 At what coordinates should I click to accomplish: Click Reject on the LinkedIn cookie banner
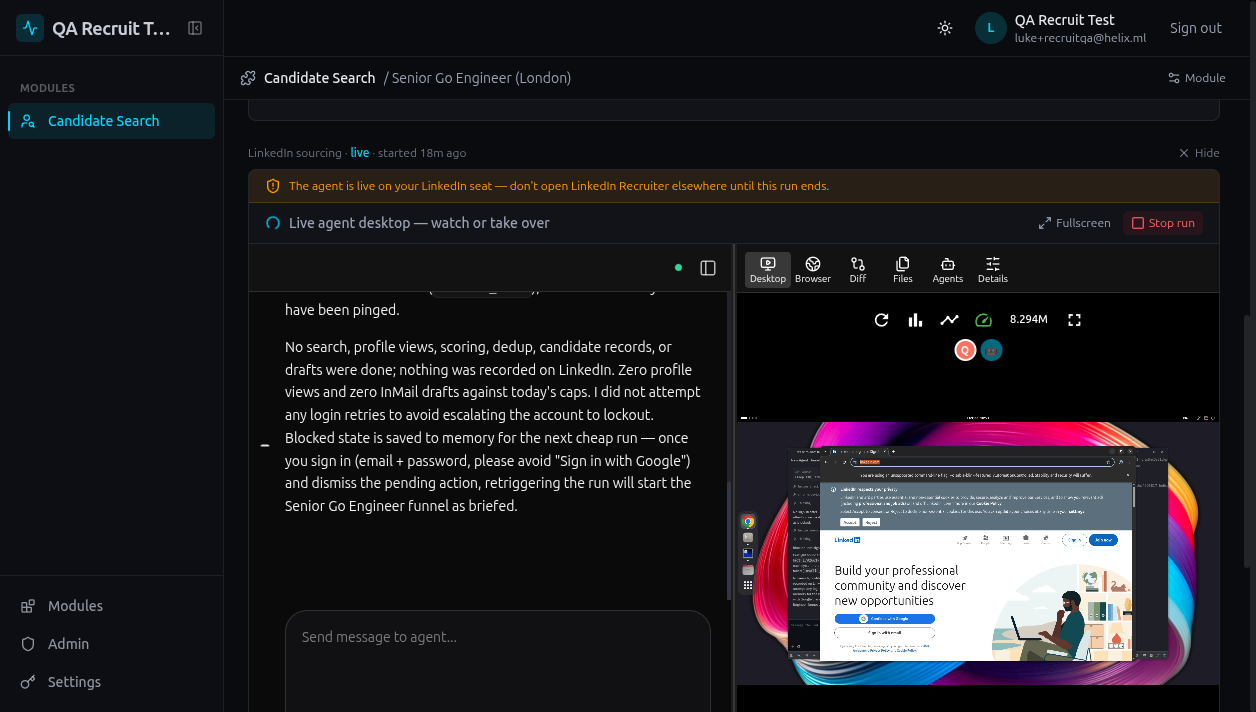(871, 522)
